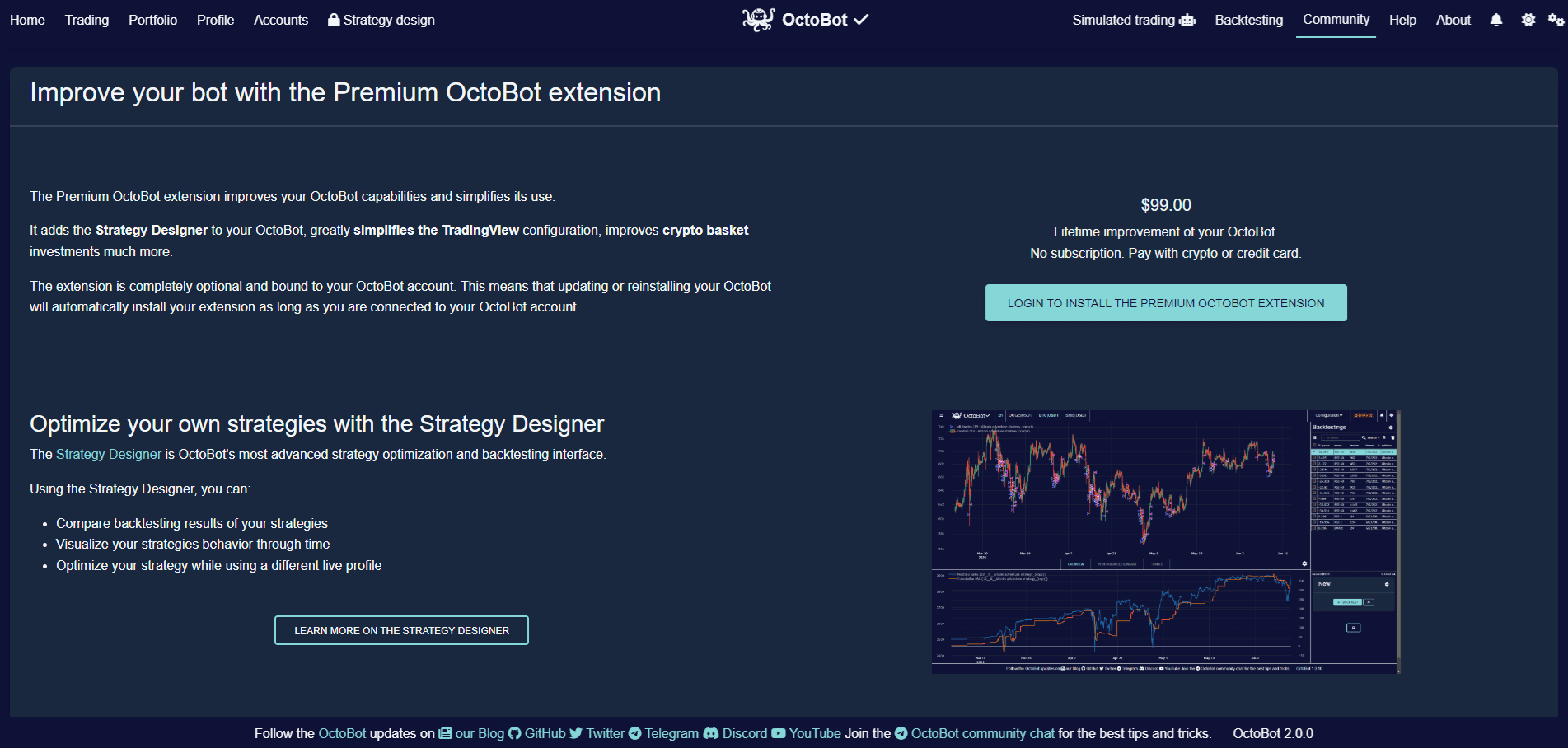
Task: Open the Trading page
Action: pos(87,20)
